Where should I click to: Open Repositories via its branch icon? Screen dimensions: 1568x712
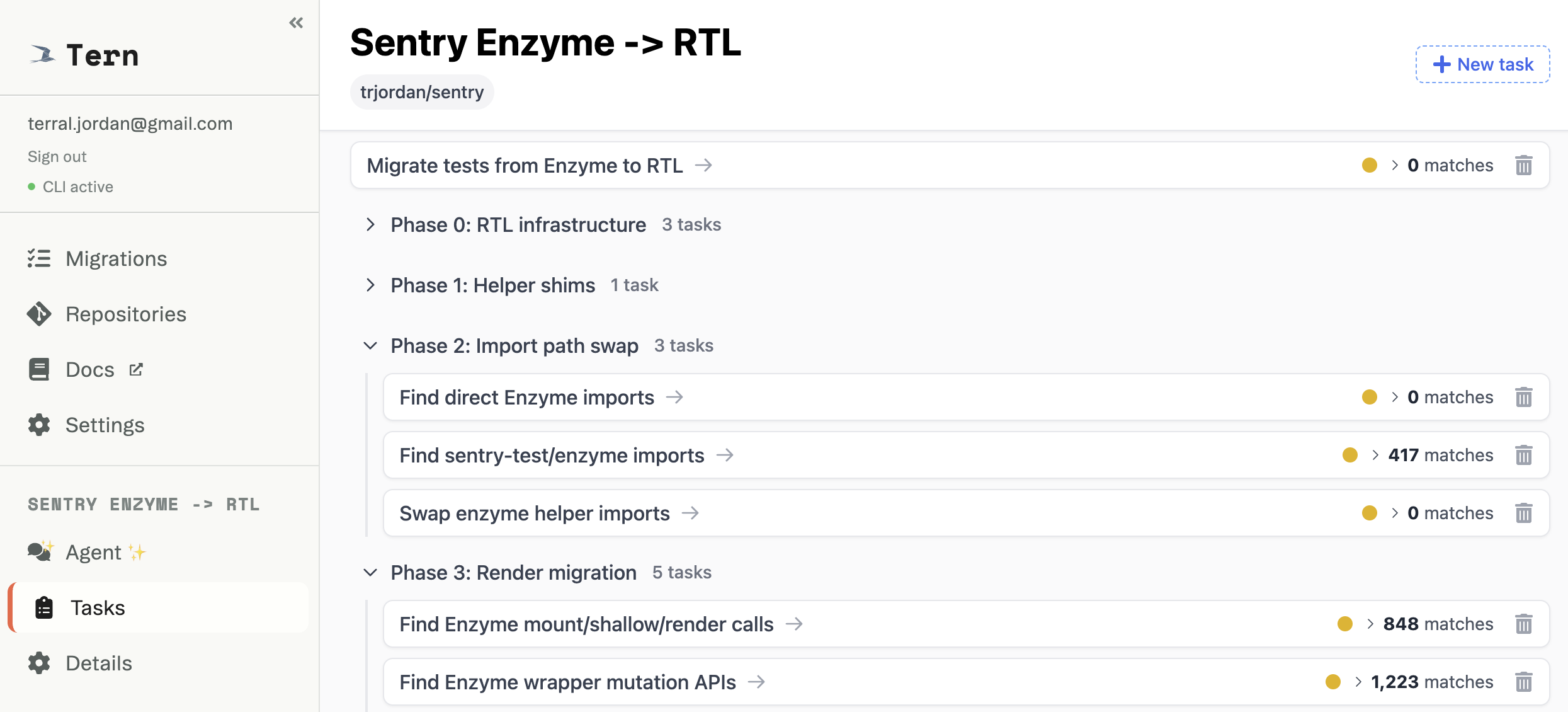(39, 314)
